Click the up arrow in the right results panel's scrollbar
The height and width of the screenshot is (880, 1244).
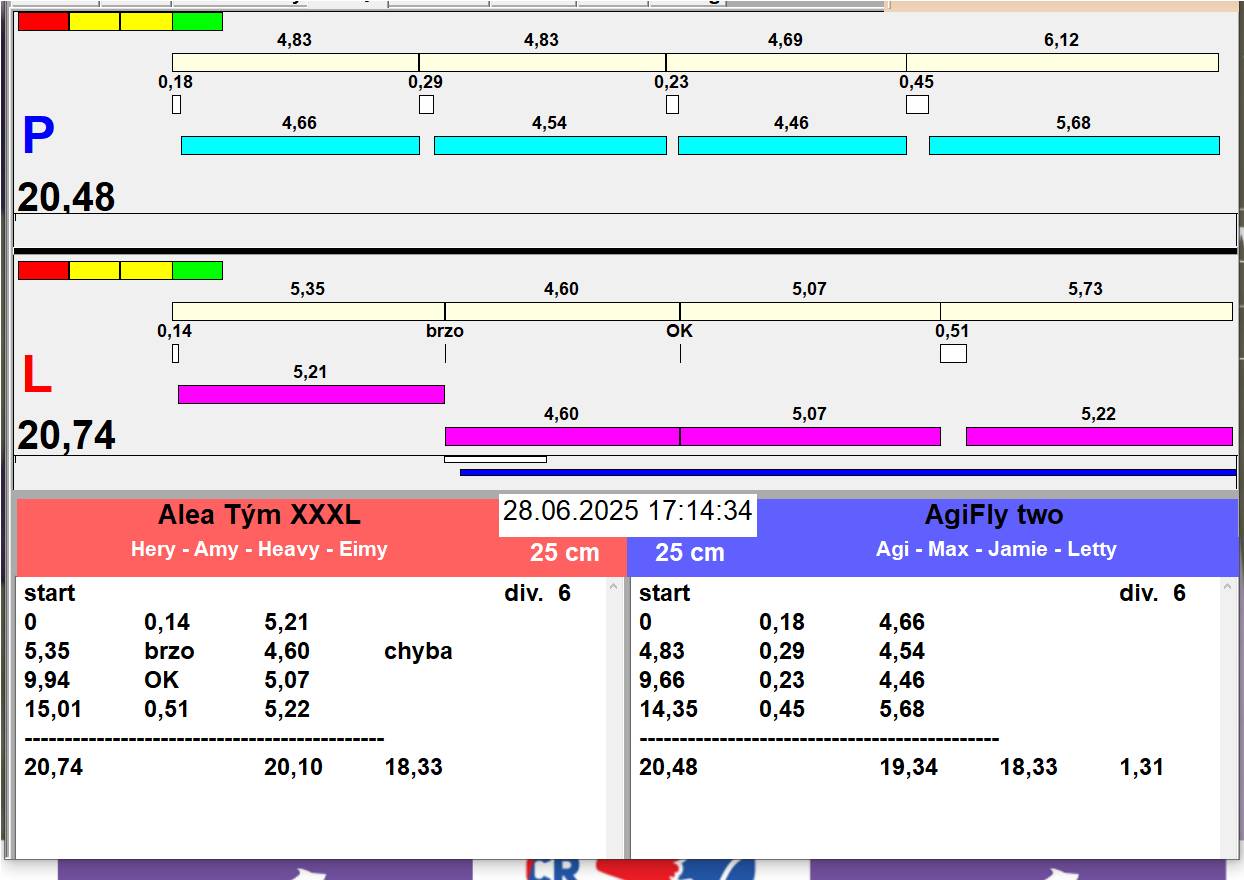point(1229,588)
